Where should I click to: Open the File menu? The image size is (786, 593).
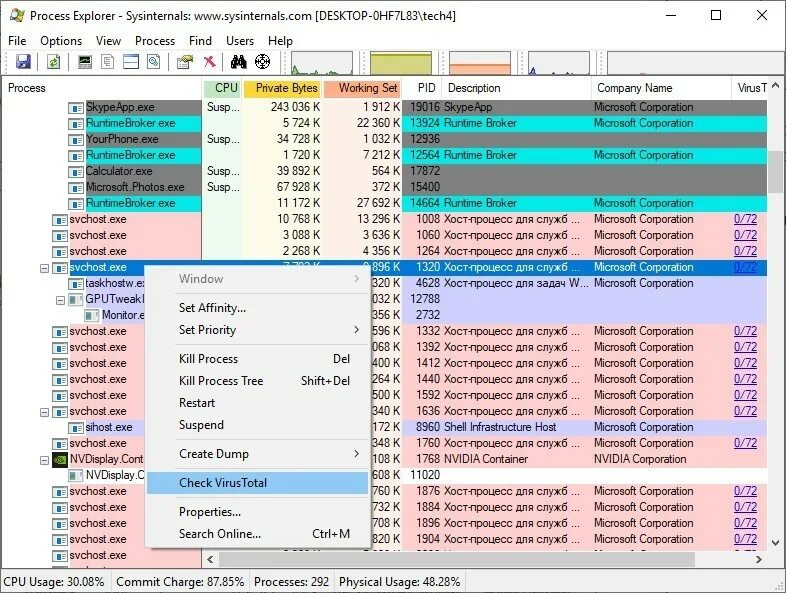coord(17,41)
